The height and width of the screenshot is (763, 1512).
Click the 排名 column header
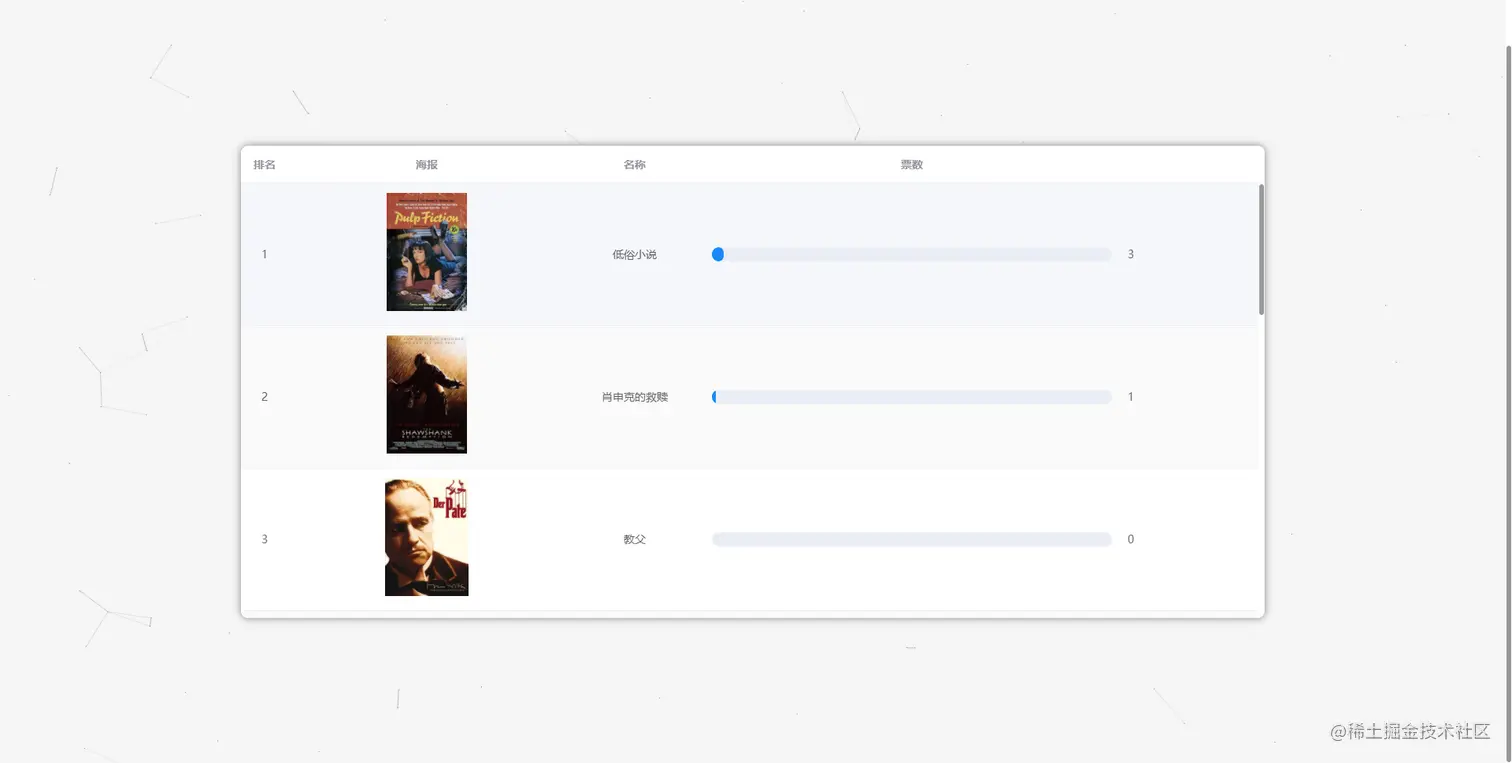tap(264, 165)
